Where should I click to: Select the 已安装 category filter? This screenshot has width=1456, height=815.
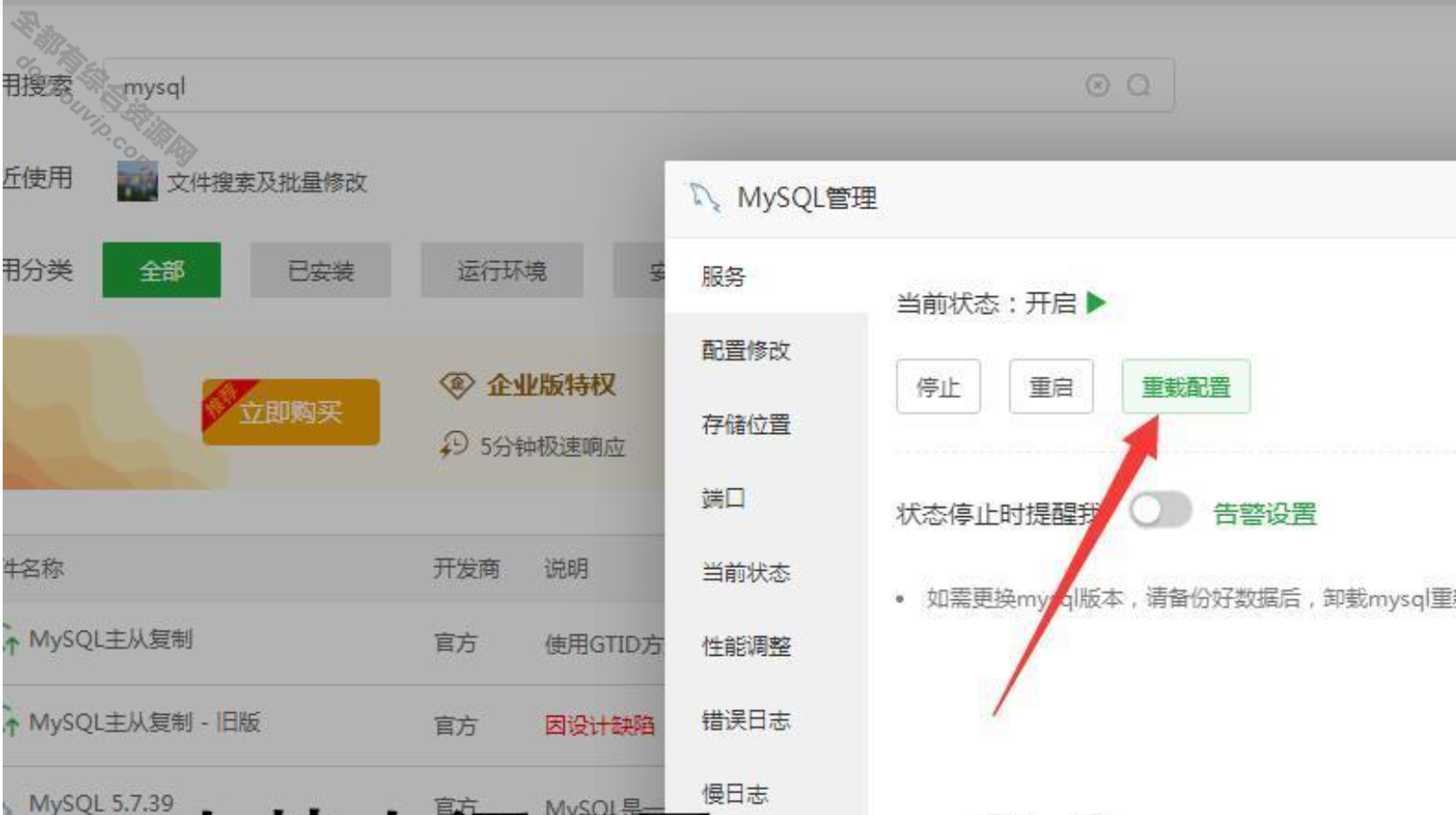[320, 270]
